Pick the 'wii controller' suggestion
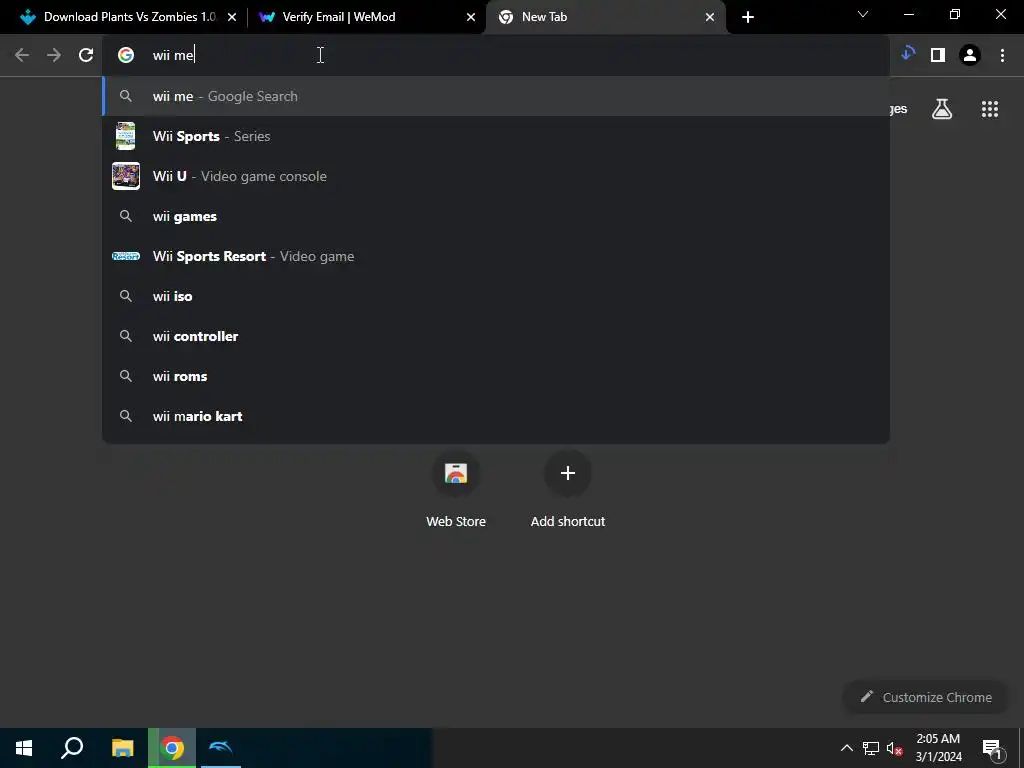The width and height of the screenshot is (1024, 768). [496, 336]
